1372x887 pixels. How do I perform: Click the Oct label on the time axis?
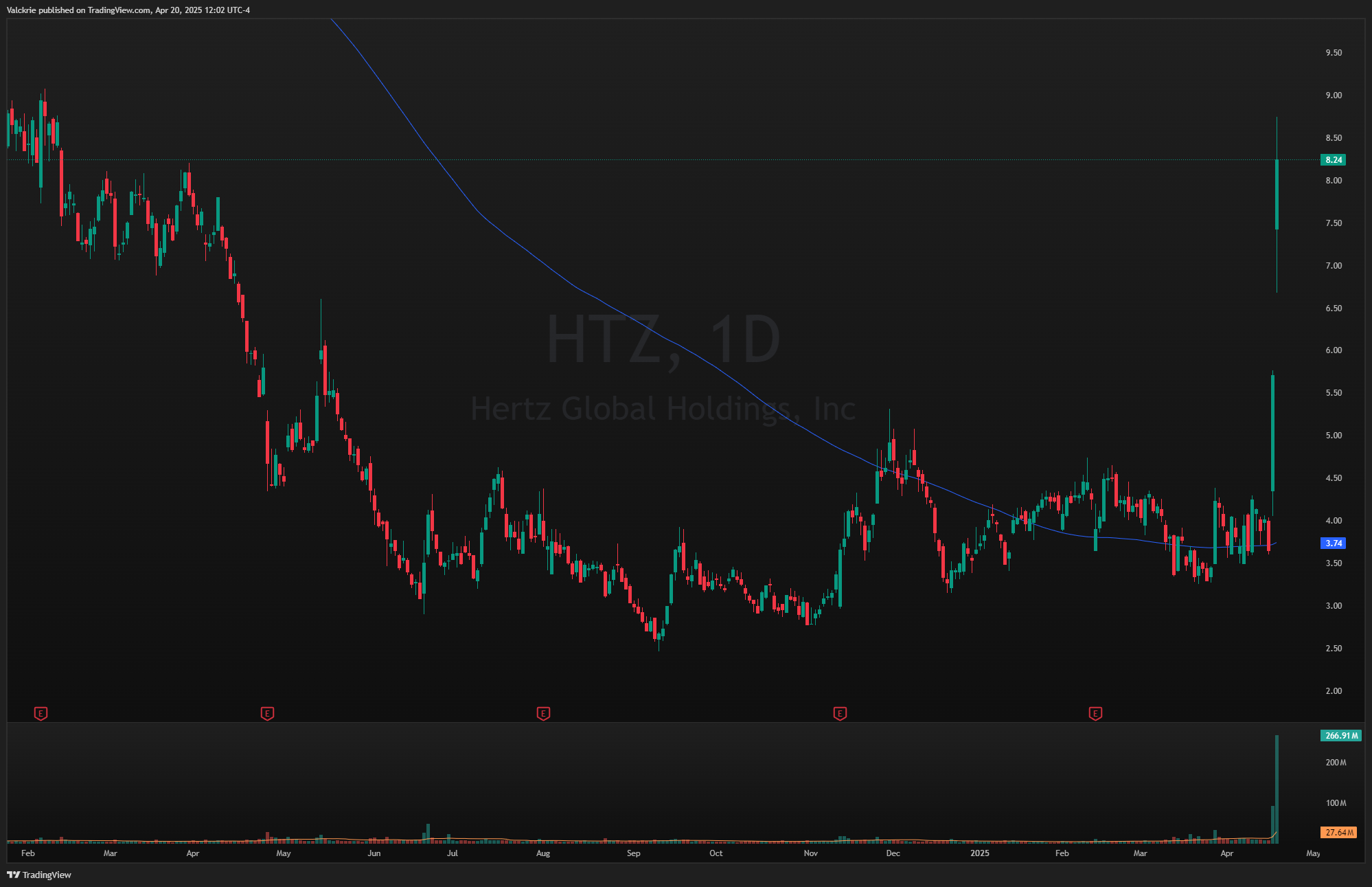[x=716, y=853]
